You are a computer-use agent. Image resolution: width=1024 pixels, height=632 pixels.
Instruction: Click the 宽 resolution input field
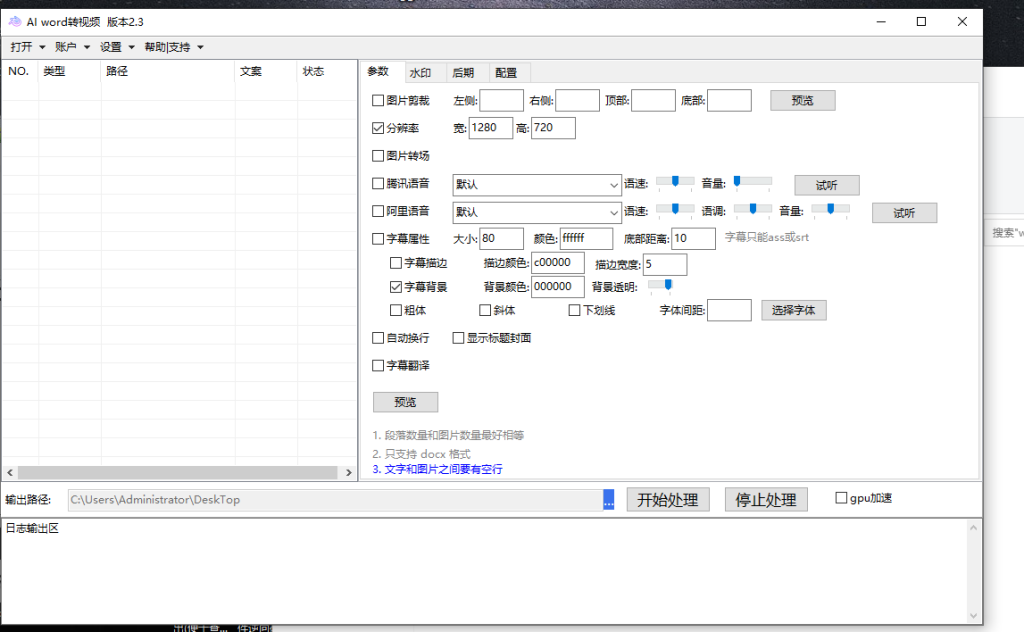[490, 128]
